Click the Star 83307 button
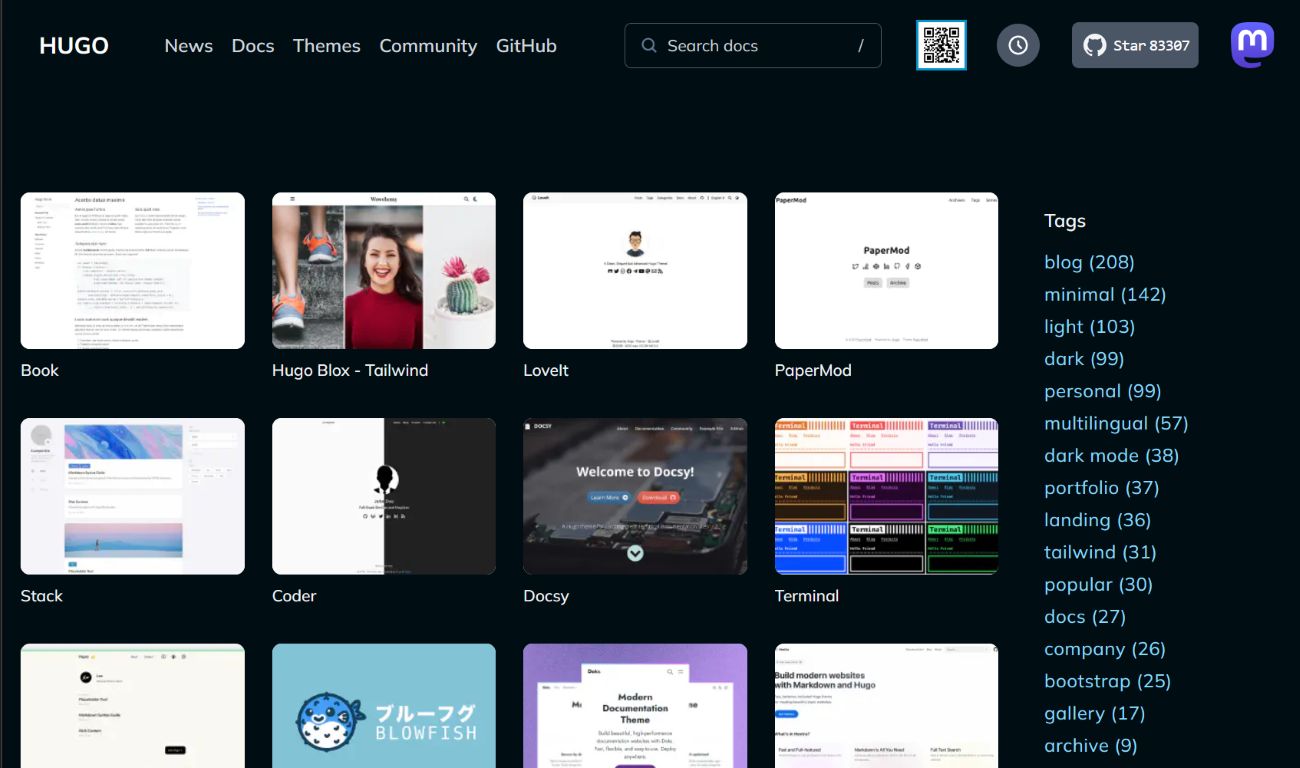Image resolution: width=1300 pixels, height=768 pixels. coord(1135,44)
